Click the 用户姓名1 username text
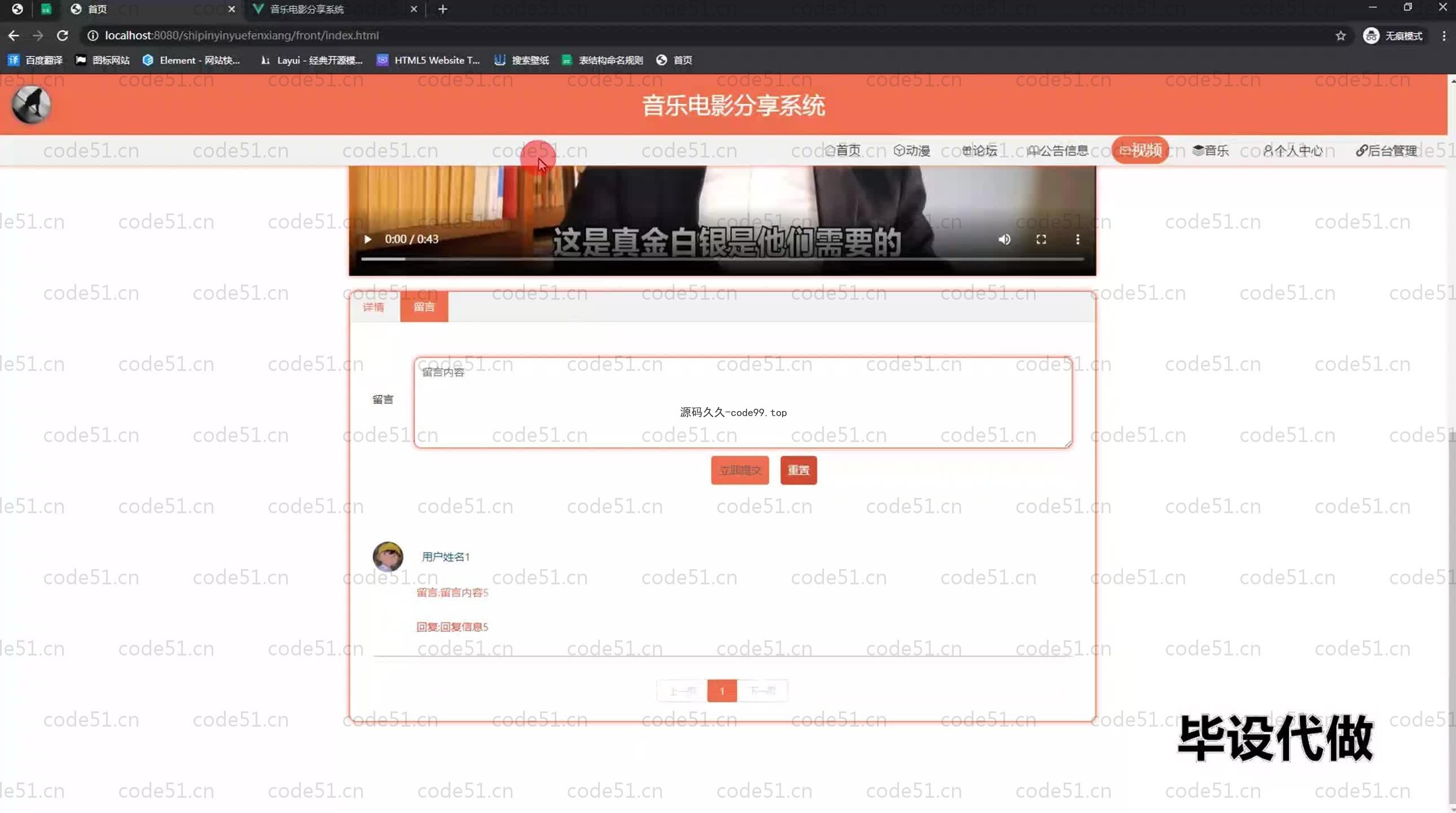Screen dimensions: 1456x813 click(445, 557)
